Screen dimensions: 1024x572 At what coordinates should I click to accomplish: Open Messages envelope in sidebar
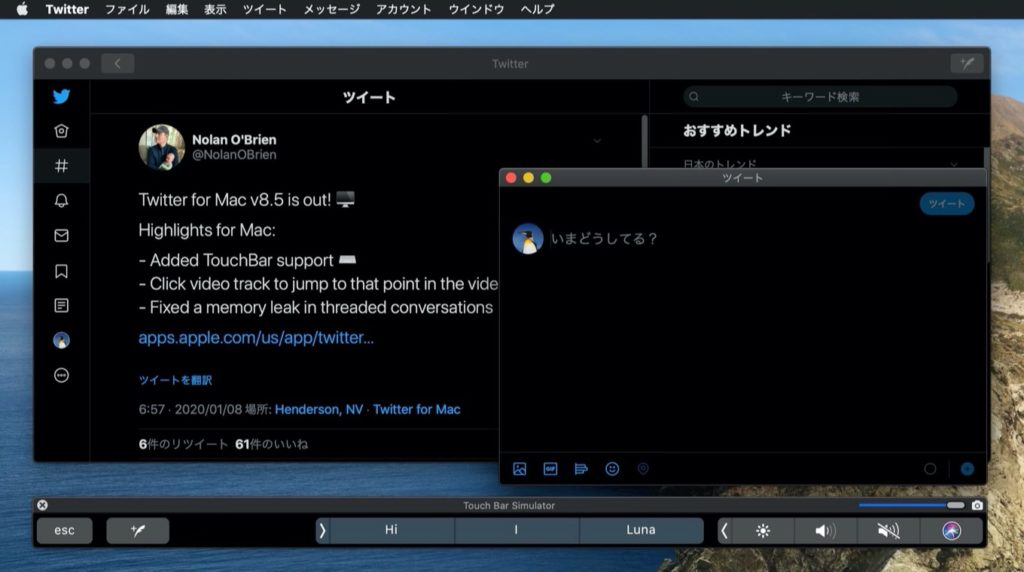tap(61, 236)
